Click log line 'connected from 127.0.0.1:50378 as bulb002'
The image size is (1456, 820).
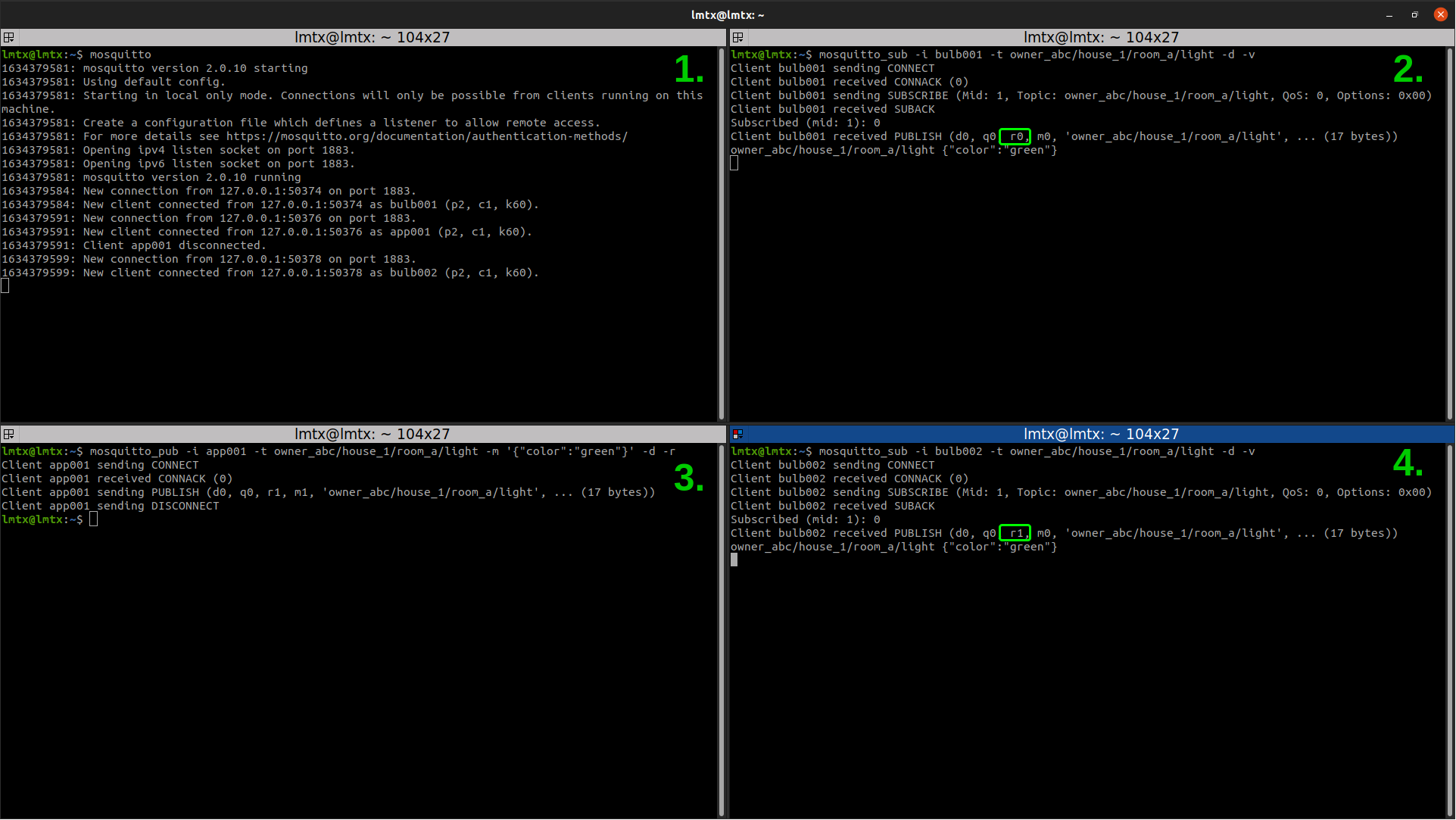[270, 273]
